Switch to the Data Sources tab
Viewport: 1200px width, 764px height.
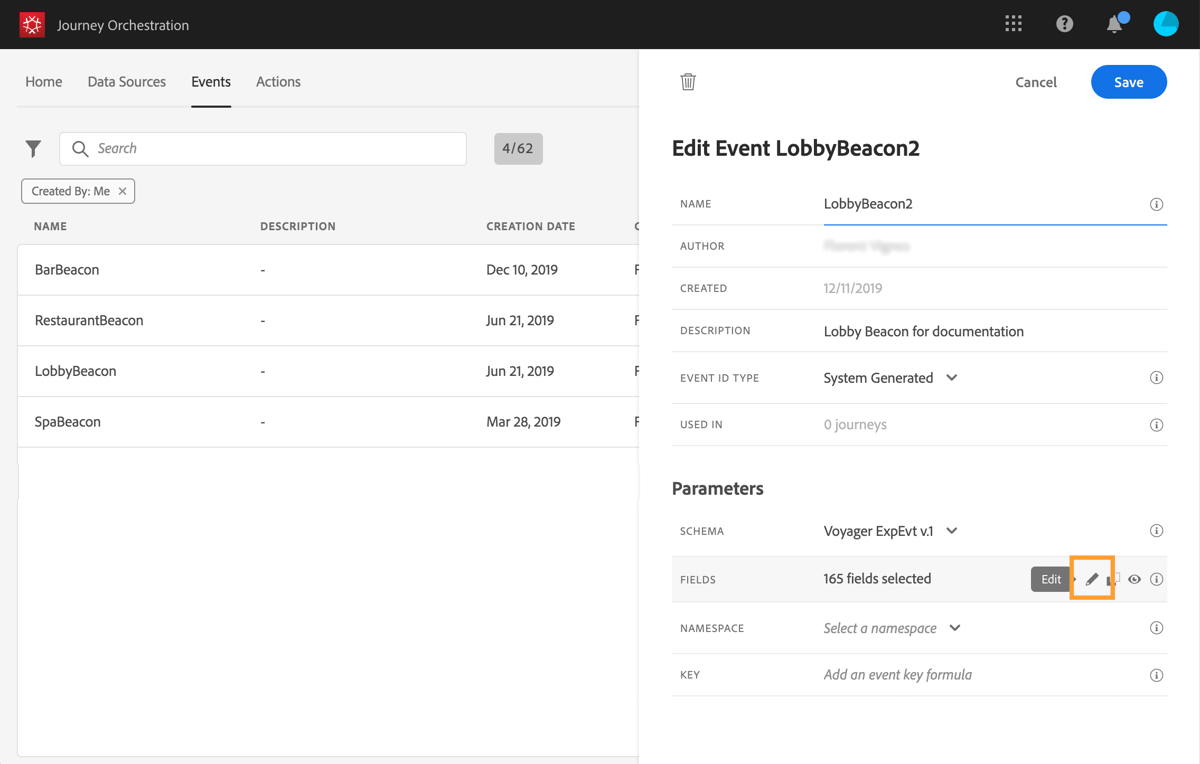(x=126, y=82)
